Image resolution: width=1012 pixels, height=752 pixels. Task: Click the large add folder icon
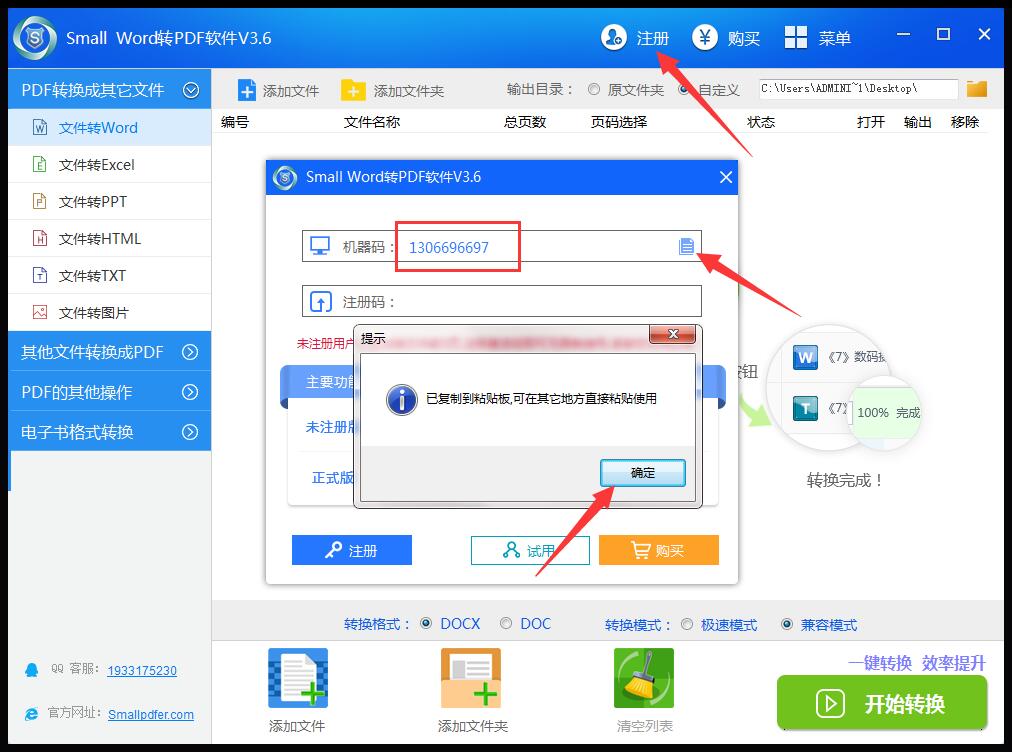471,679
